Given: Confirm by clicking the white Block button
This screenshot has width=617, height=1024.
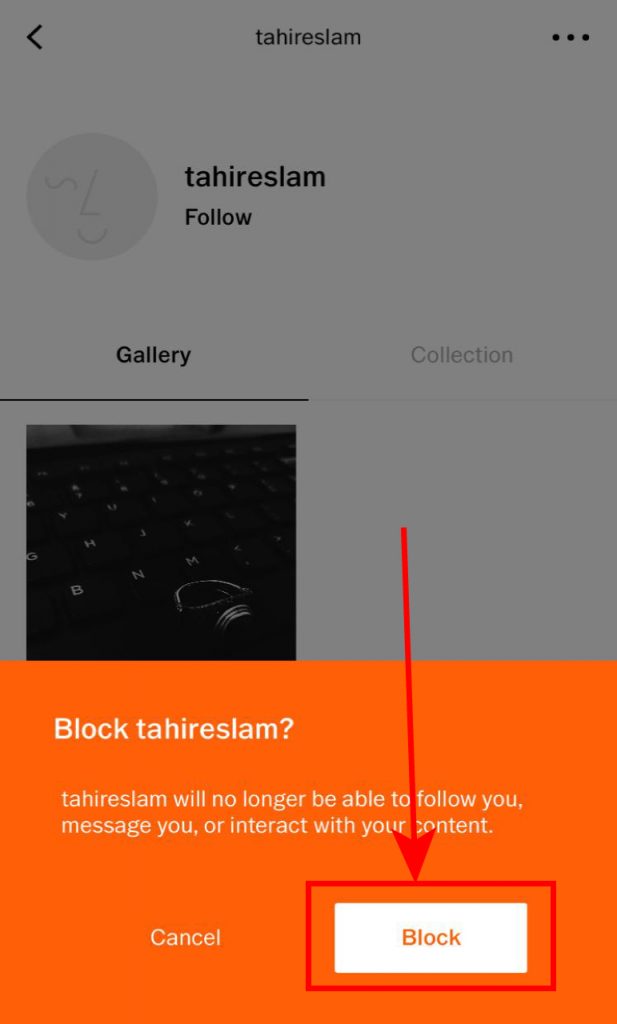Looking at the screenshot, I should click(x=431, y=937).
